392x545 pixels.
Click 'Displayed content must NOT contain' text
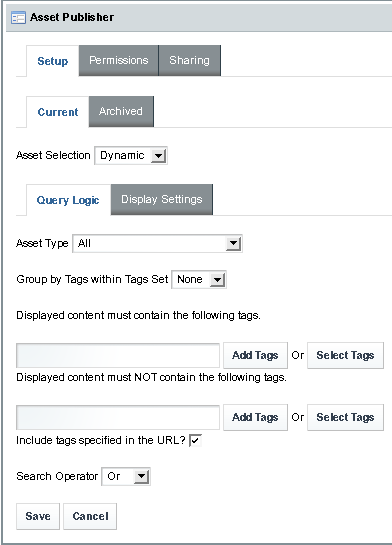(152, 377)
